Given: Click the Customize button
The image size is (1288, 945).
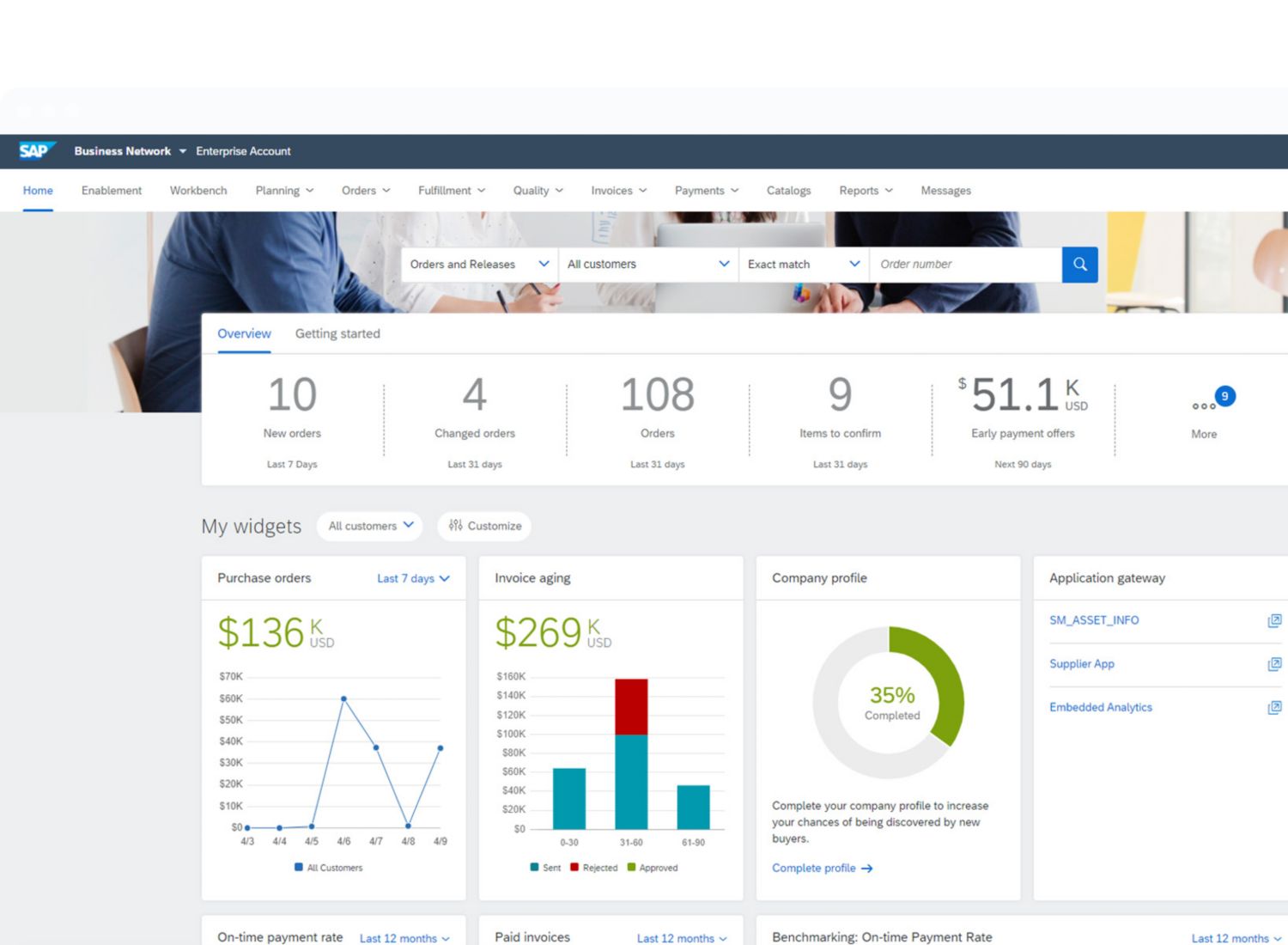Looking at the screenshot, I should click(x=484, y=526).
